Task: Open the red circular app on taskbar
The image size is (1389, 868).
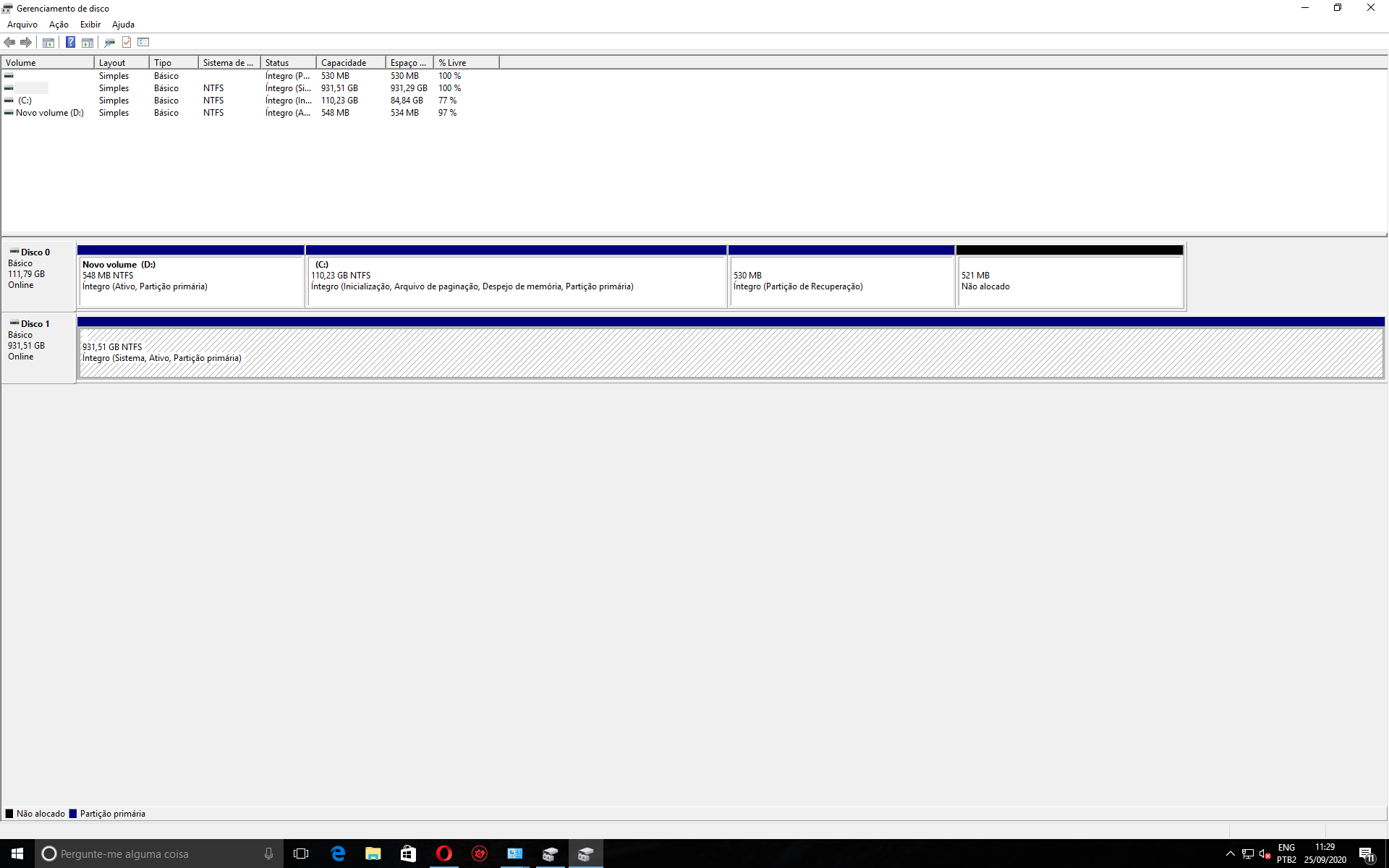Action: [x=480, y=854]
